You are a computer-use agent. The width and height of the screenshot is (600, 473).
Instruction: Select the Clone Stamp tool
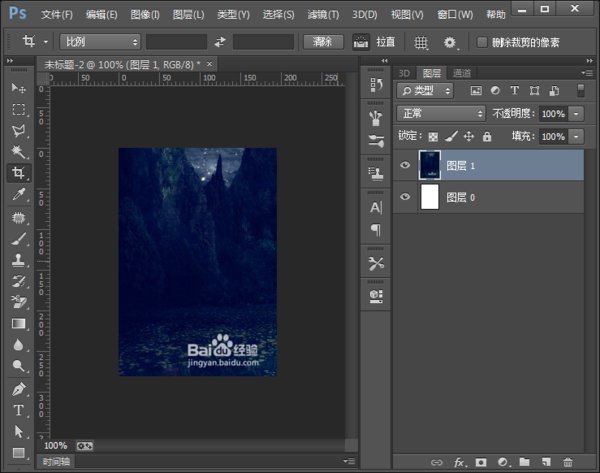click(18, 260)
